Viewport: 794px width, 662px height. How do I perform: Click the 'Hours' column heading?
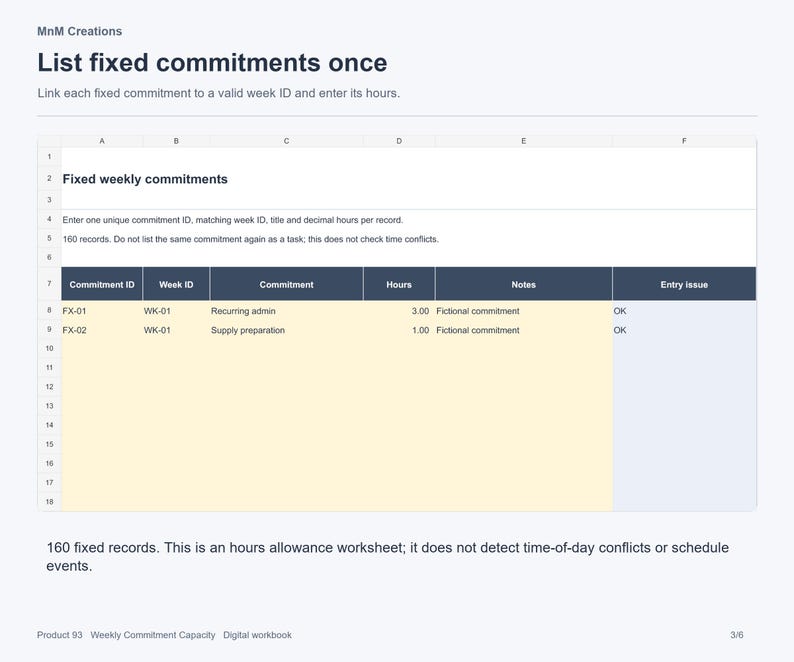pos(399,284)
